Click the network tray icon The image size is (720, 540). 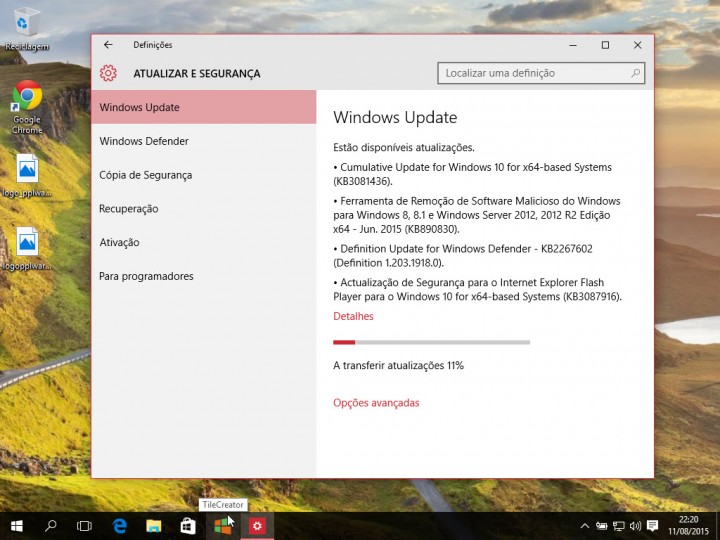[619, 526]
